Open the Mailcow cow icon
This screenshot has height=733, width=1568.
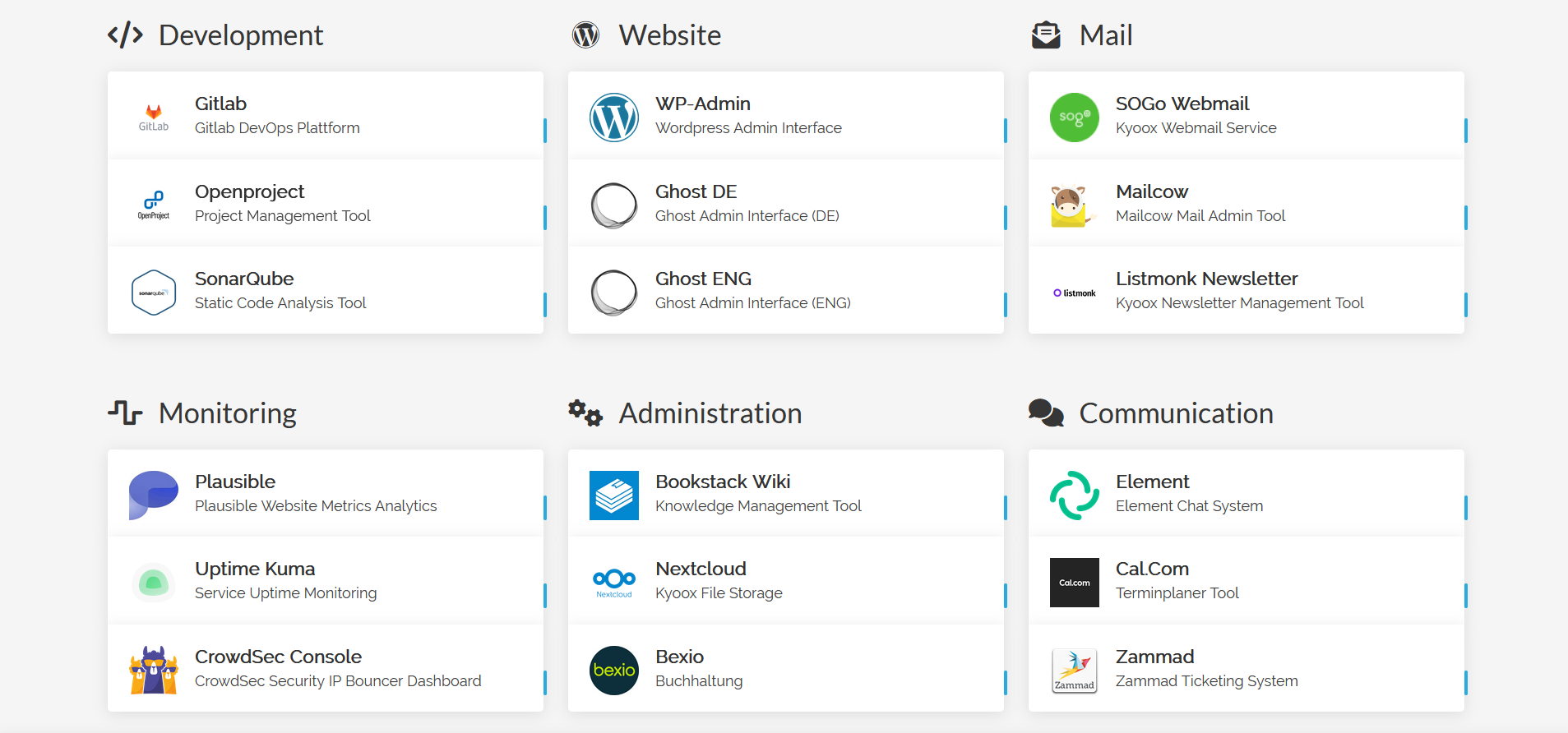[1073, 205]
